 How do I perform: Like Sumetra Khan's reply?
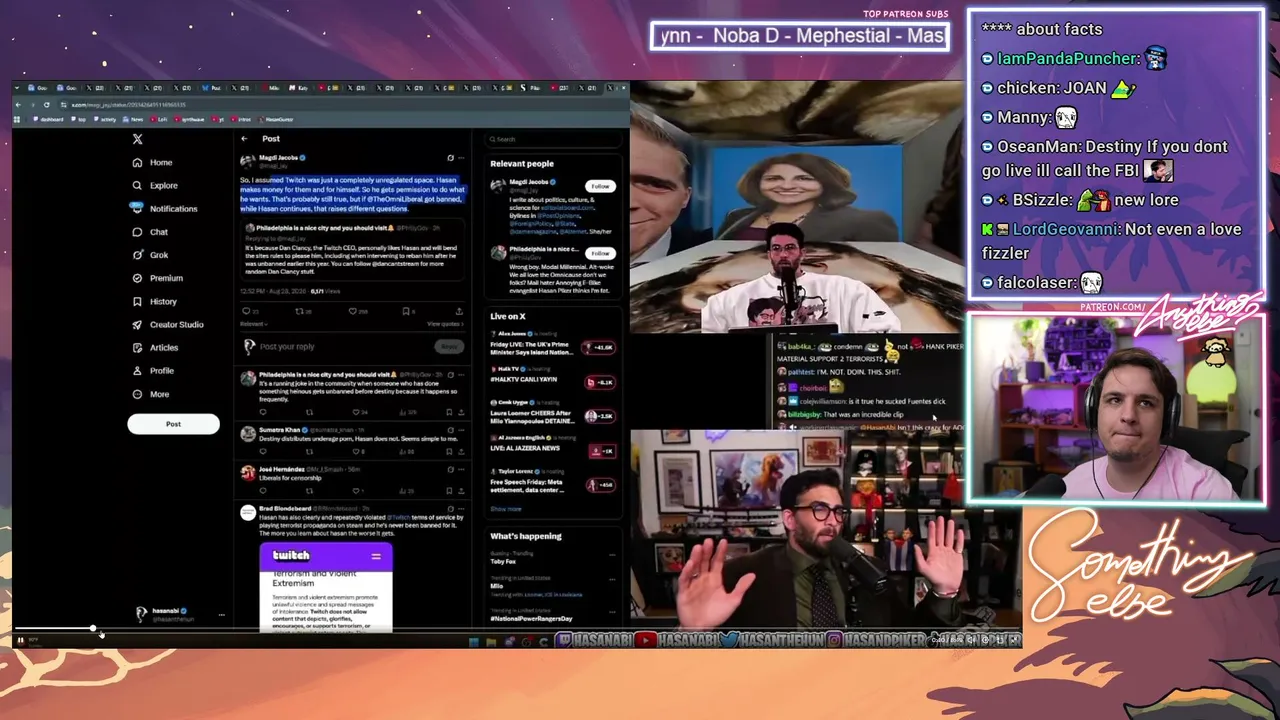(355, 451)
